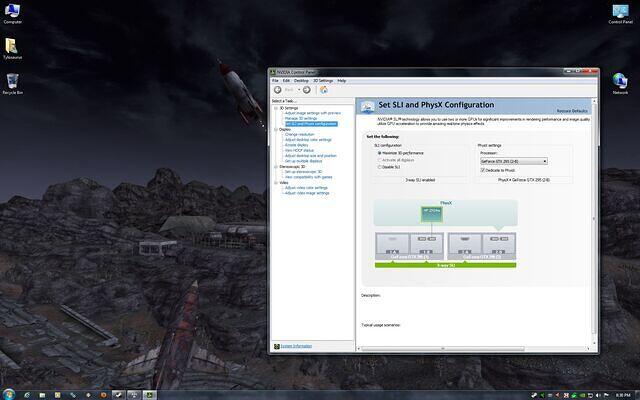Open the PhysX Processor dropdown
Image resolution: width=640 pixels, height=400 pixels.
(x=512, y=160)
